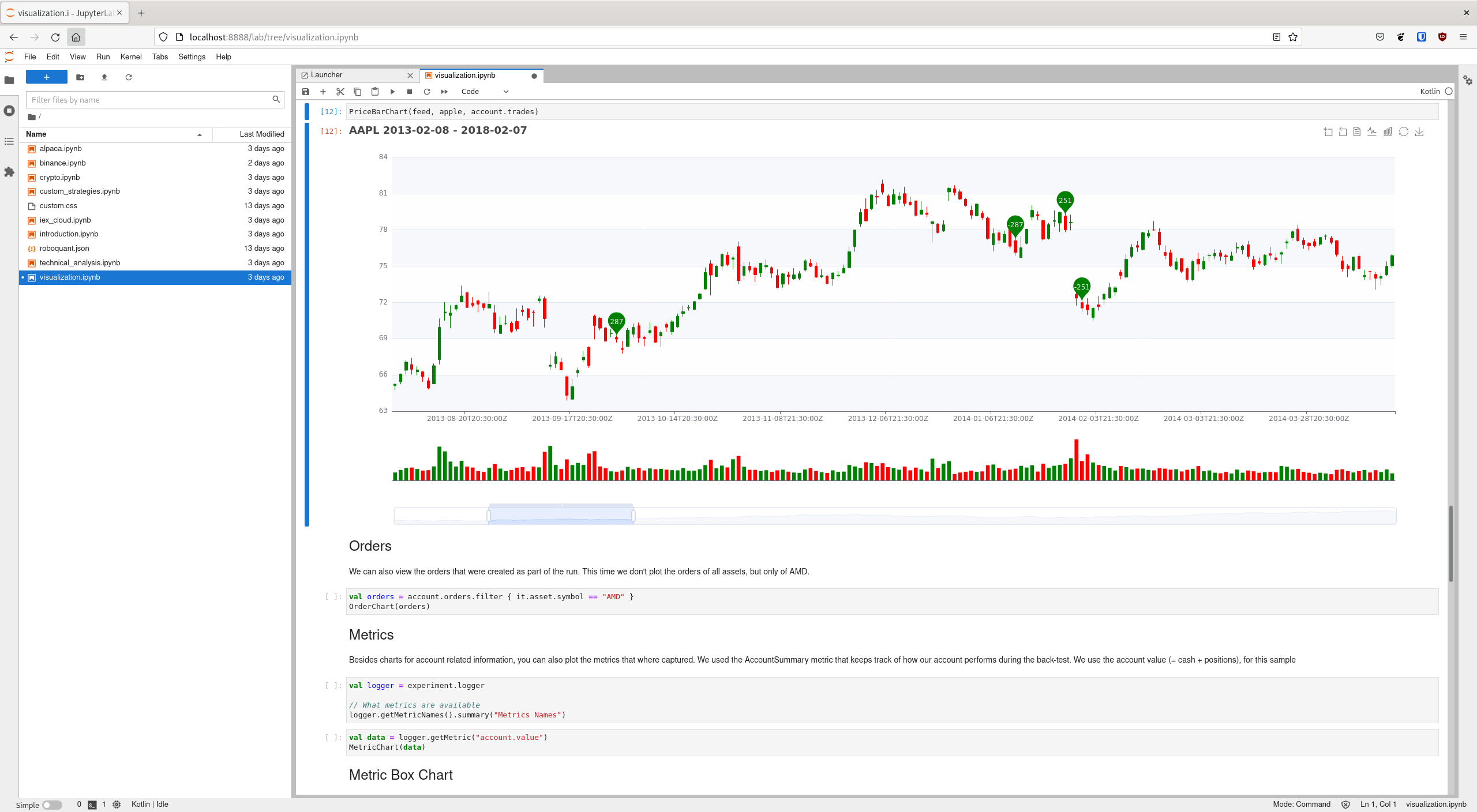Click the add cell icon in toolbar
This screenshot has width=1477, height=812.
[x=323, y=90]
